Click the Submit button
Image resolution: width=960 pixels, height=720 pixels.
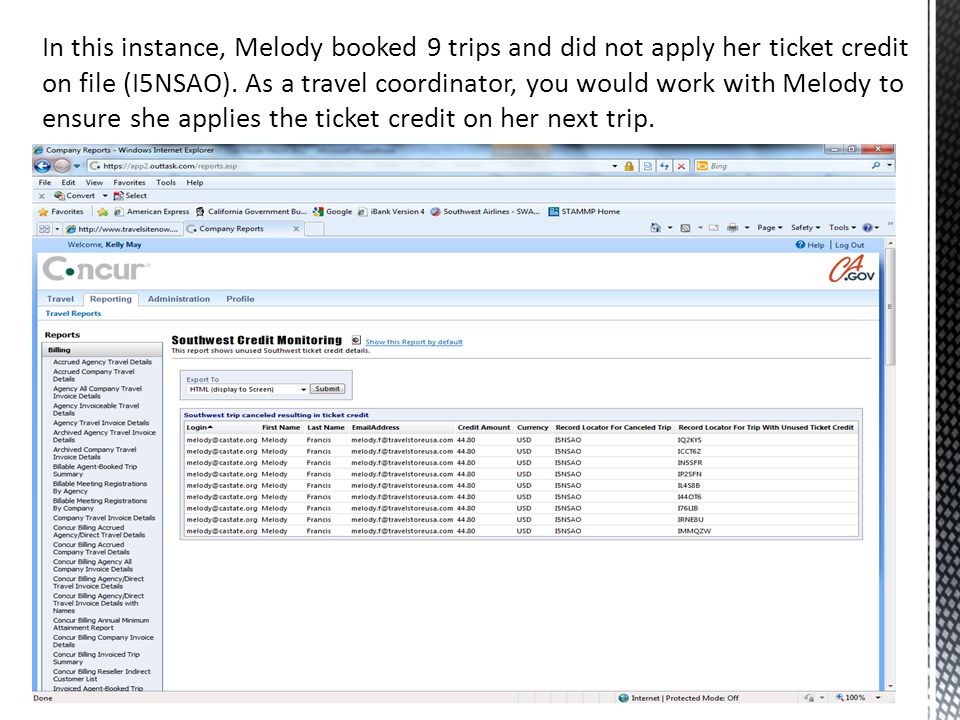pyautogui.click(x=328, y=389)
